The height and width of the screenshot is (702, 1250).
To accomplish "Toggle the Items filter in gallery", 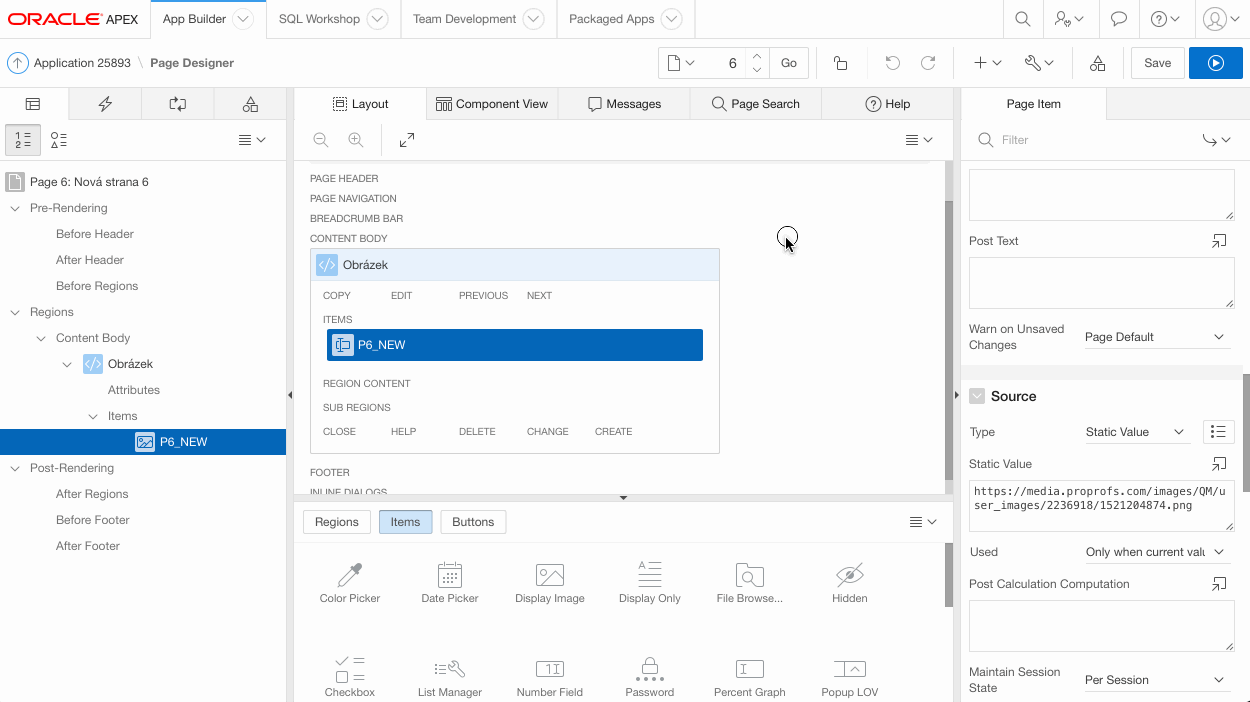I will pos(405,522).
